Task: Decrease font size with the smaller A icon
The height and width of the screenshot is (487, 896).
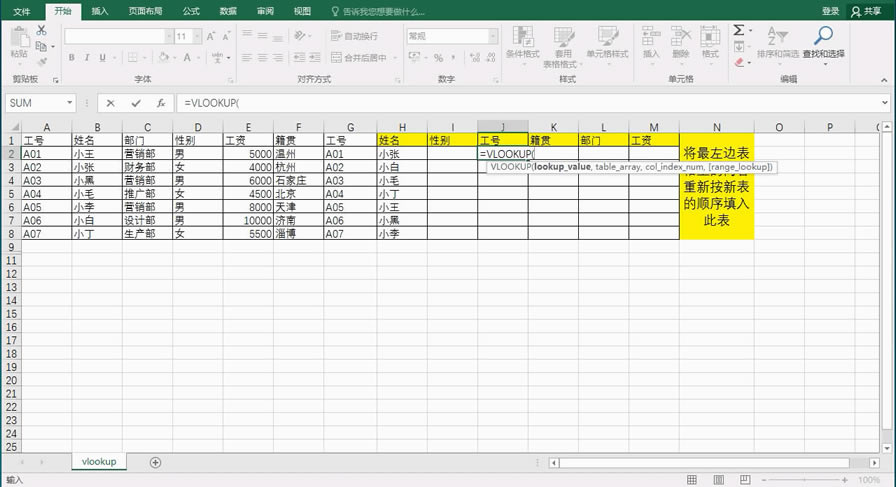Action: point(226,37)
